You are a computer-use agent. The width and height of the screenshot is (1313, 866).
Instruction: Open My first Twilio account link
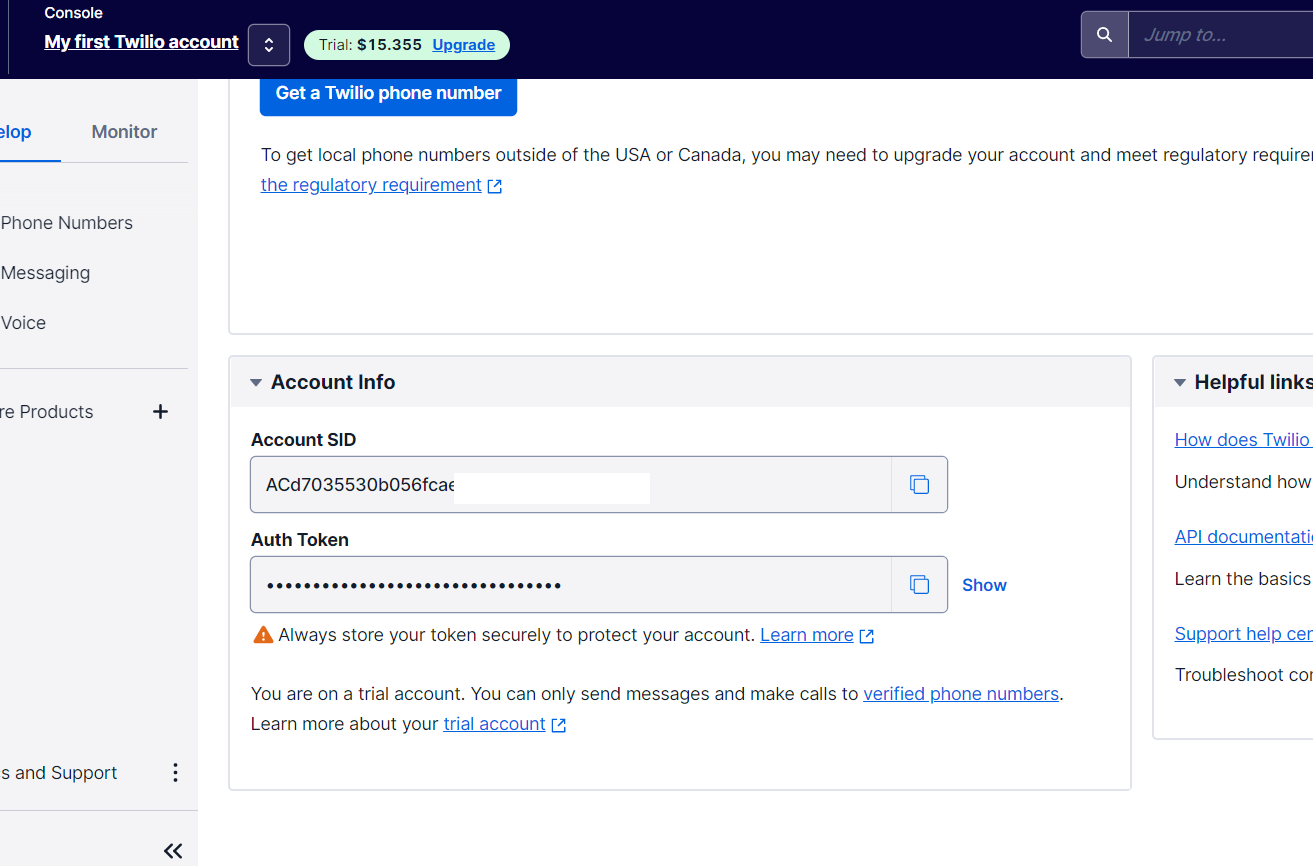[142, 42]
